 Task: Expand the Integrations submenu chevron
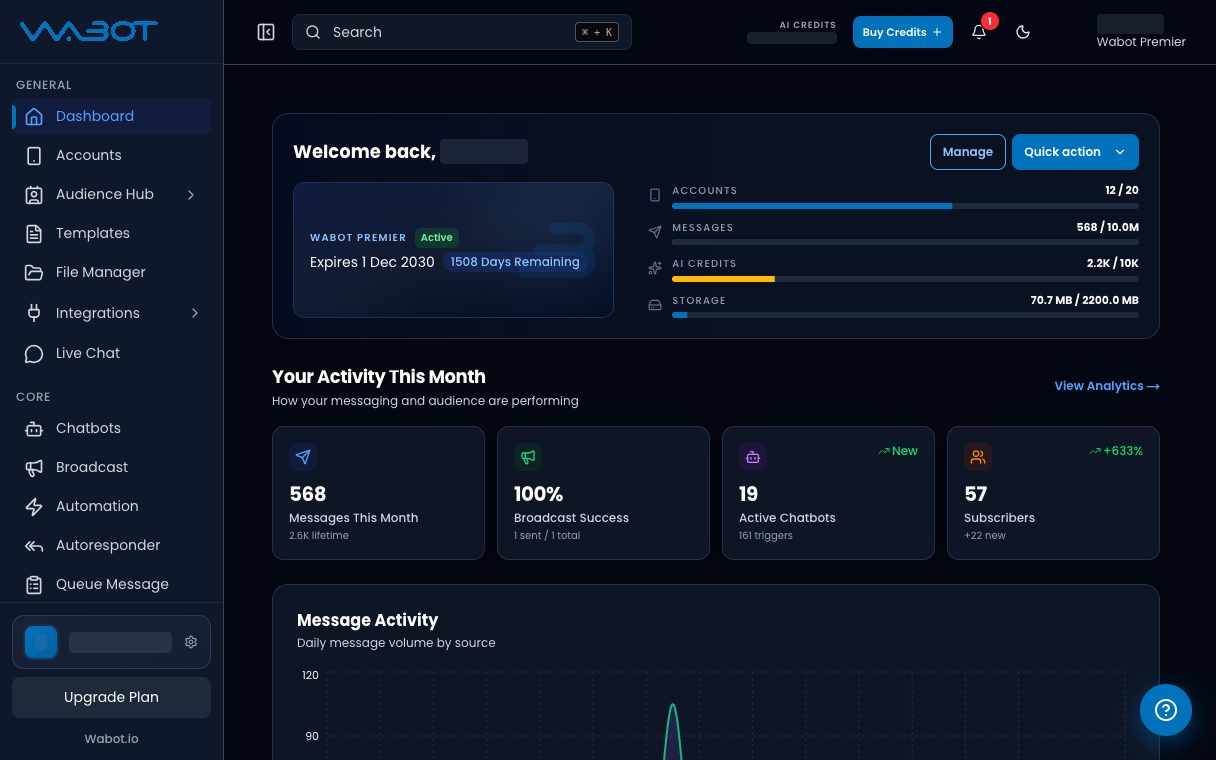[x=194, y=313]
